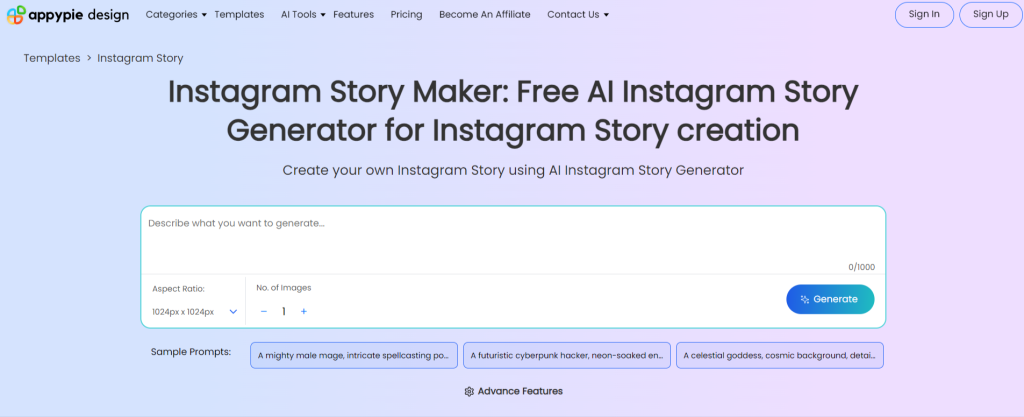This screenshot has height=417, width=1024.
Task: Open the Contact Us dropdown
Action: point(577,15)
